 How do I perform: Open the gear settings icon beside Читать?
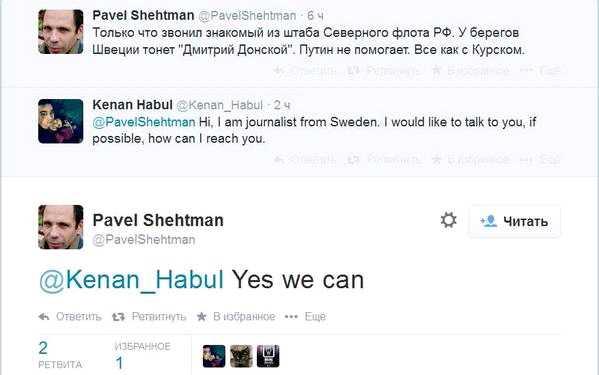(x=448, y=220)
